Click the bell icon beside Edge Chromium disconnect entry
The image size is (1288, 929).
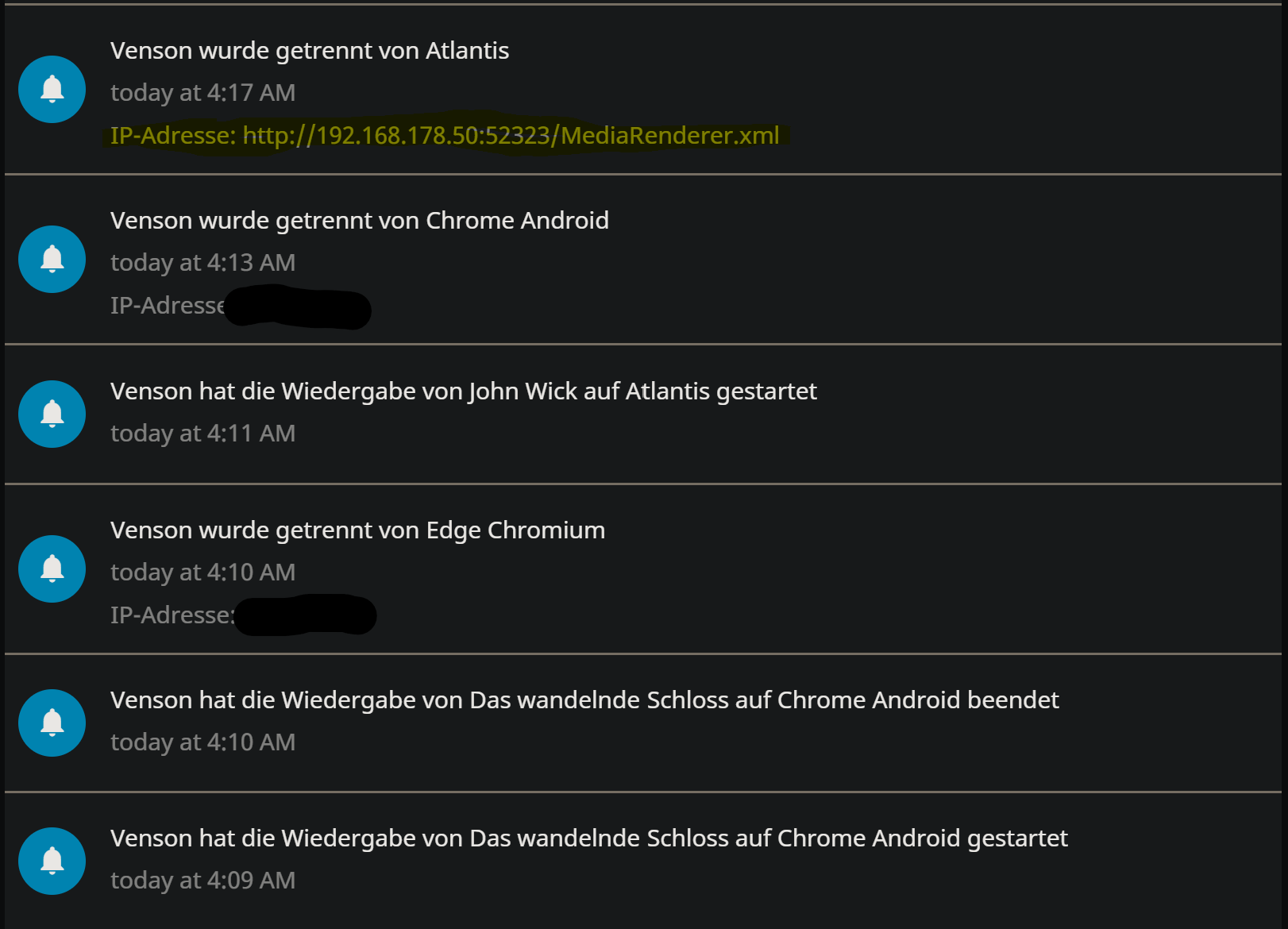tap(52, 569)
